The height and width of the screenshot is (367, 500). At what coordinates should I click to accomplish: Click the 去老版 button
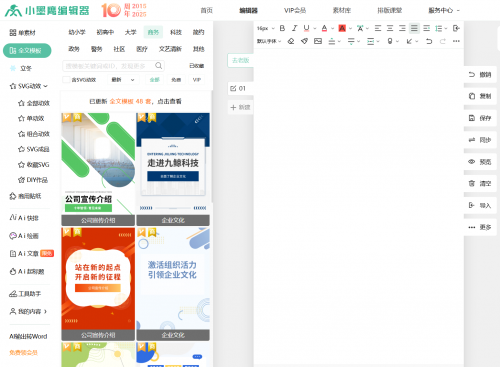coord(241,60)
